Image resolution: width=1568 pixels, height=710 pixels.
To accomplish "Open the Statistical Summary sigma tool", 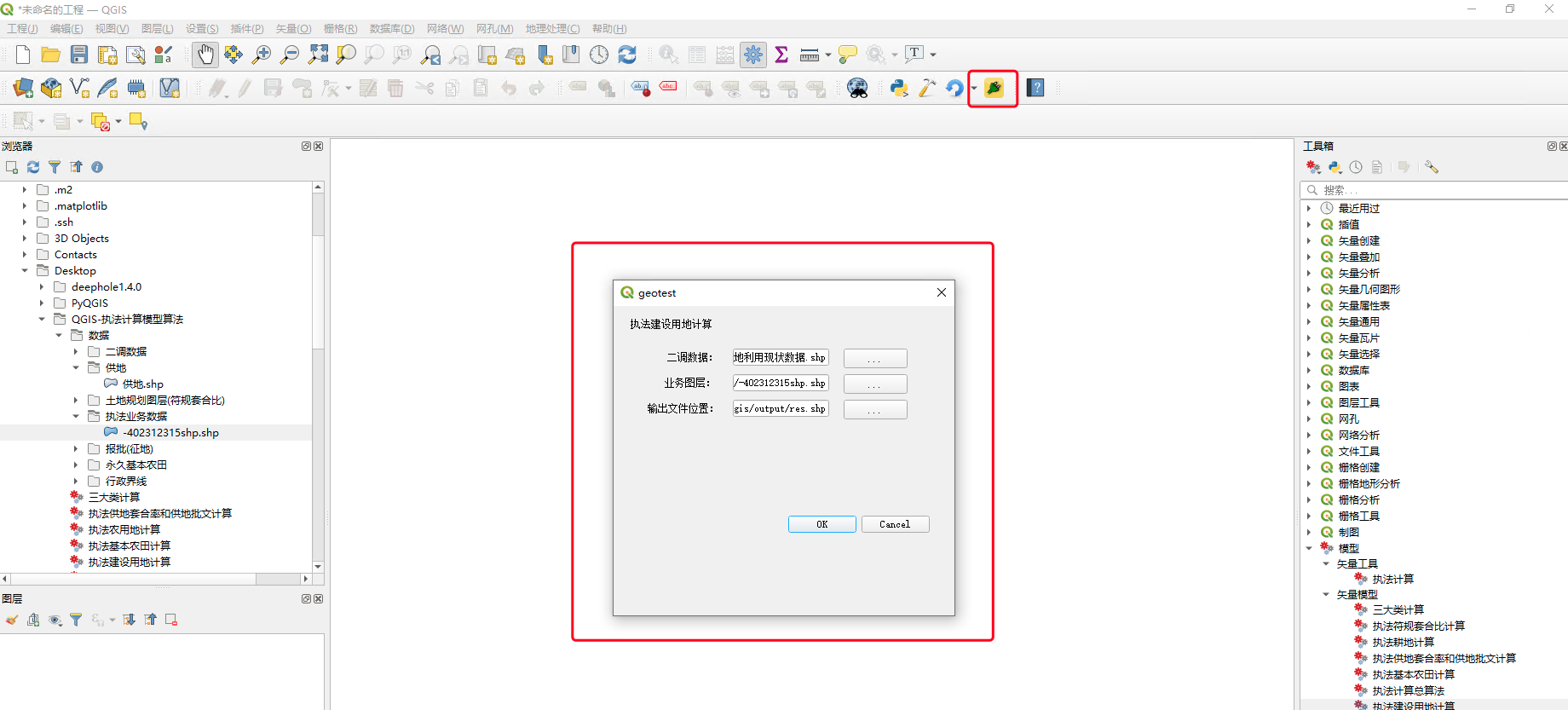I will [781, 55].
